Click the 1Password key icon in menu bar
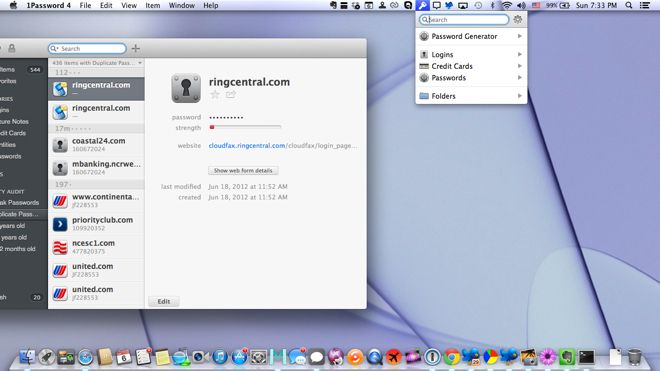This screenshot has width=660, height=371. pyautogui.click(x=422, y=5)
